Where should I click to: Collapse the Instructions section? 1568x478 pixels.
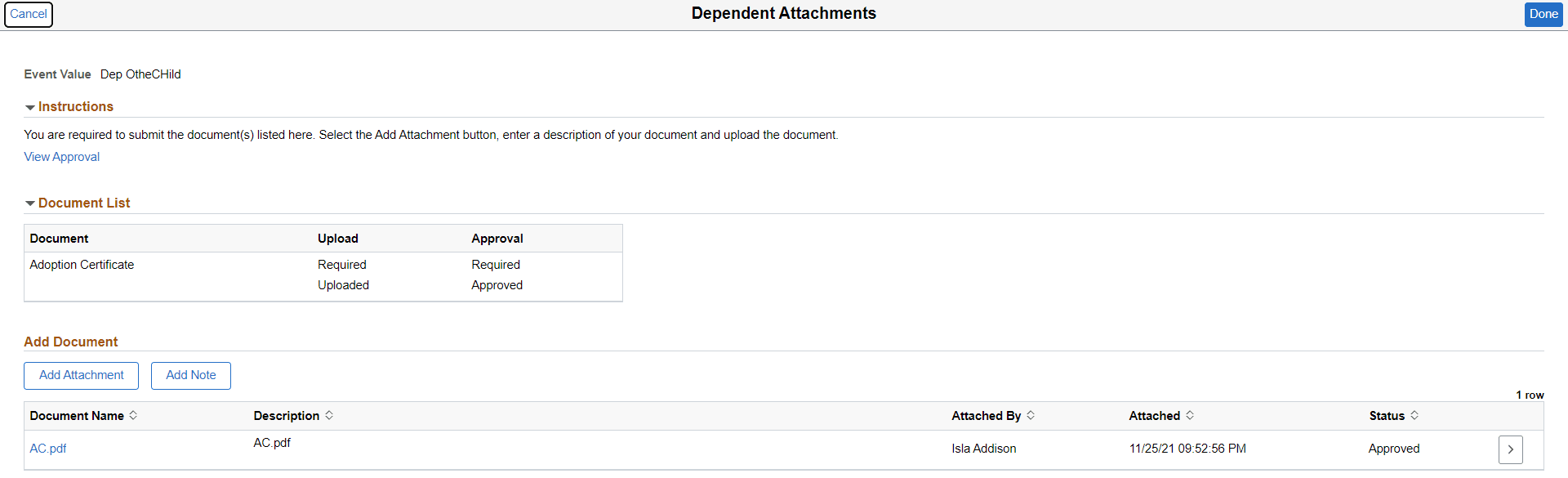point(30,107)
